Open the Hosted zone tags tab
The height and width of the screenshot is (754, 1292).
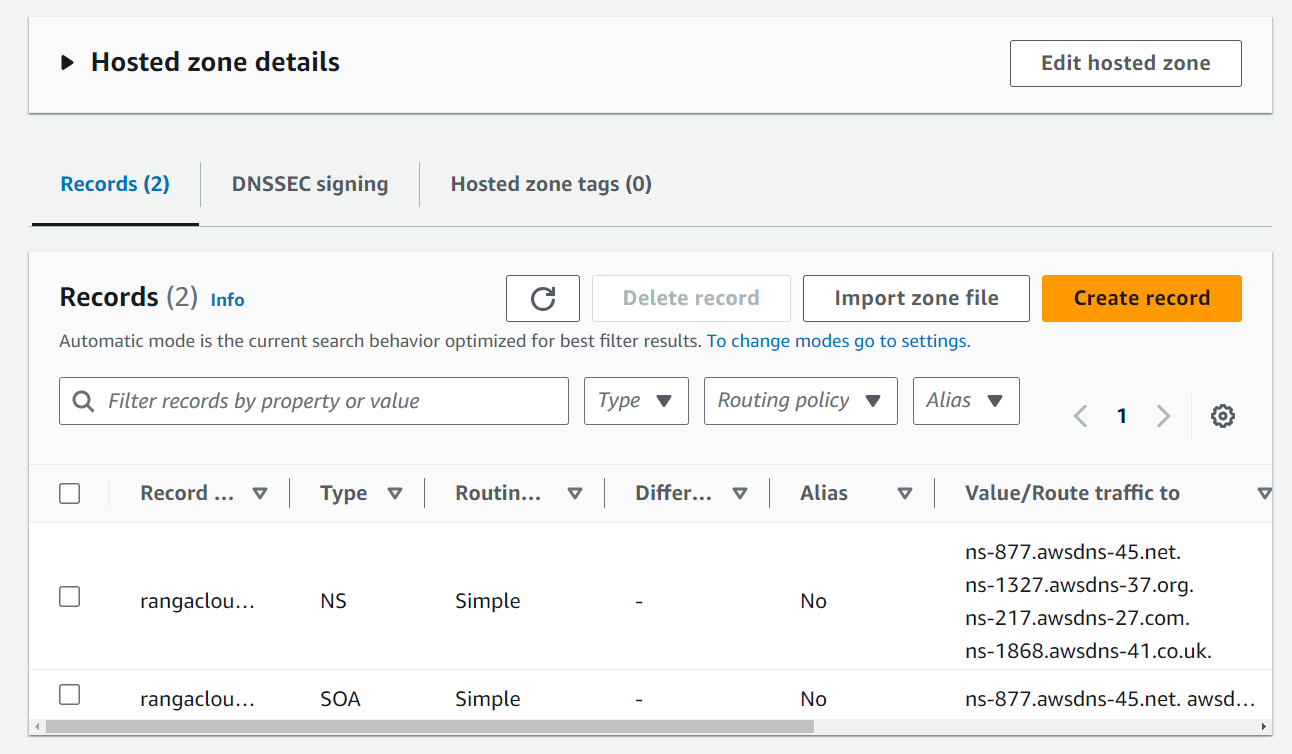(550, 184)
